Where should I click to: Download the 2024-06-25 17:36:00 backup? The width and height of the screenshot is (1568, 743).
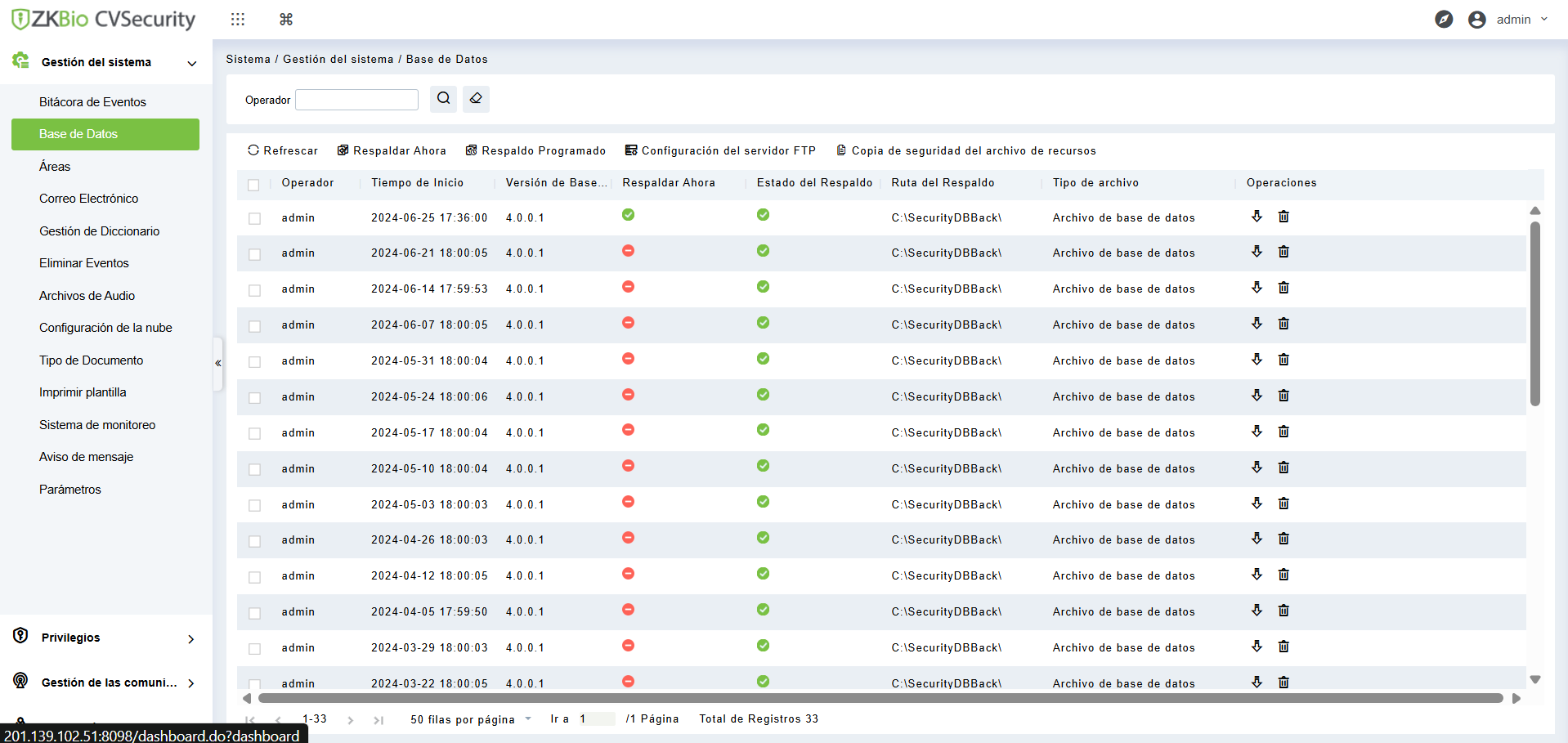[x=1257, y=217]
